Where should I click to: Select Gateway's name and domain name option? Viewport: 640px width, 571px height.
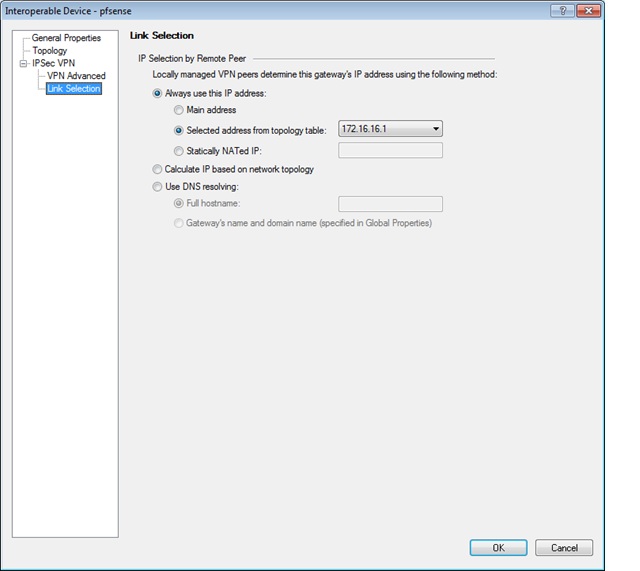pyautogui.click(x=178, y=223)
